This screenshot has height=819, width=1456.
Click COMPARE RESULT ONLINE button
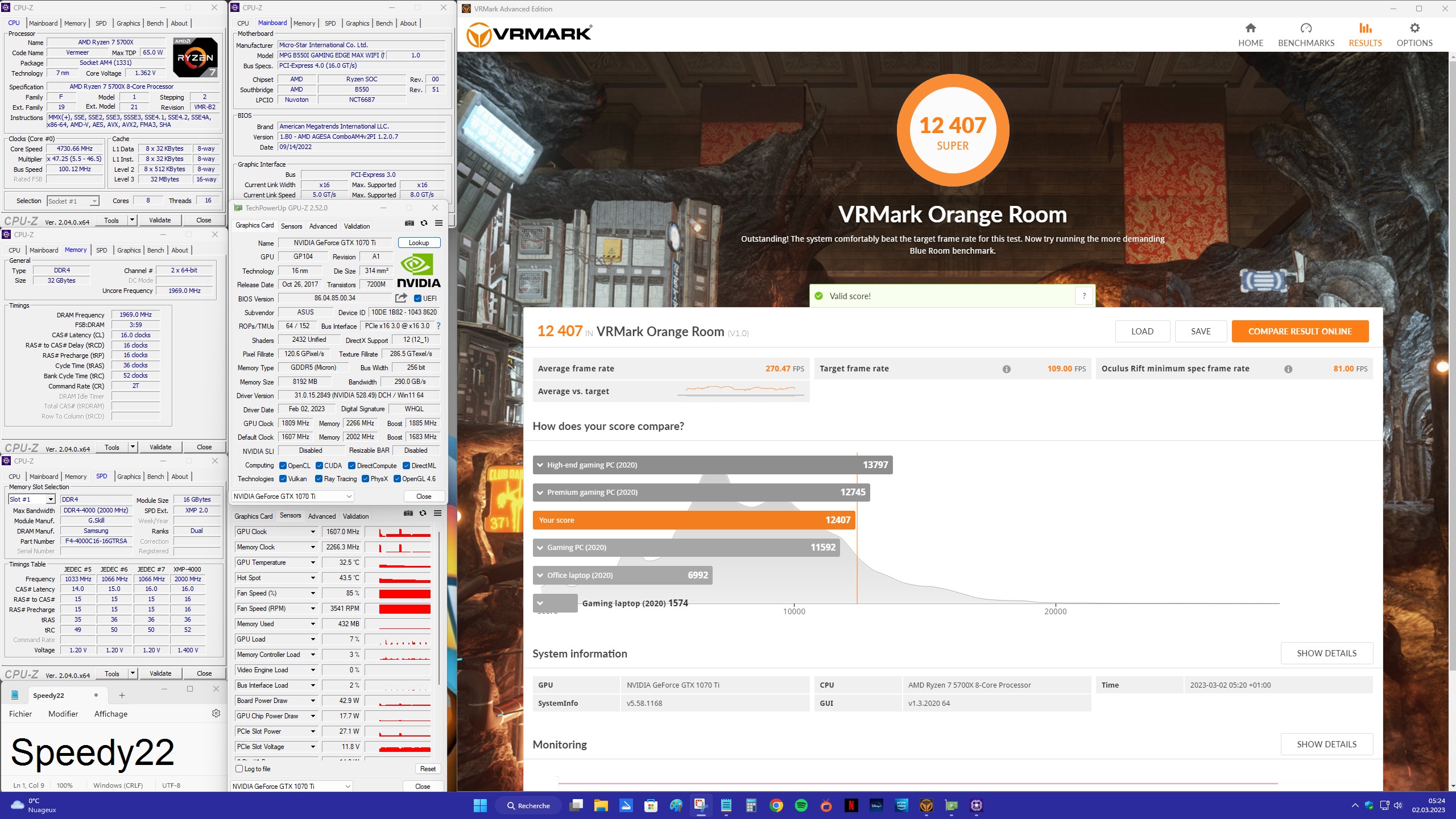[1300, 332]
